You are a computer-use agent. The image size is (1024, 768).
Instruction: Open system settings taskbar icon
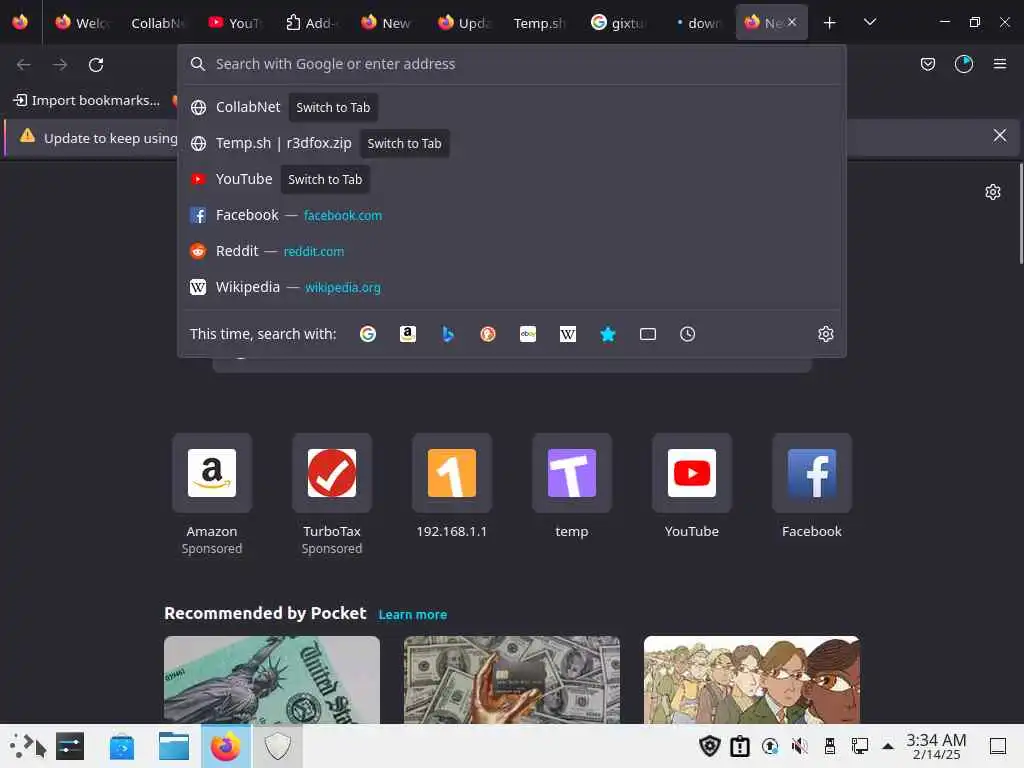coord(70,746)
